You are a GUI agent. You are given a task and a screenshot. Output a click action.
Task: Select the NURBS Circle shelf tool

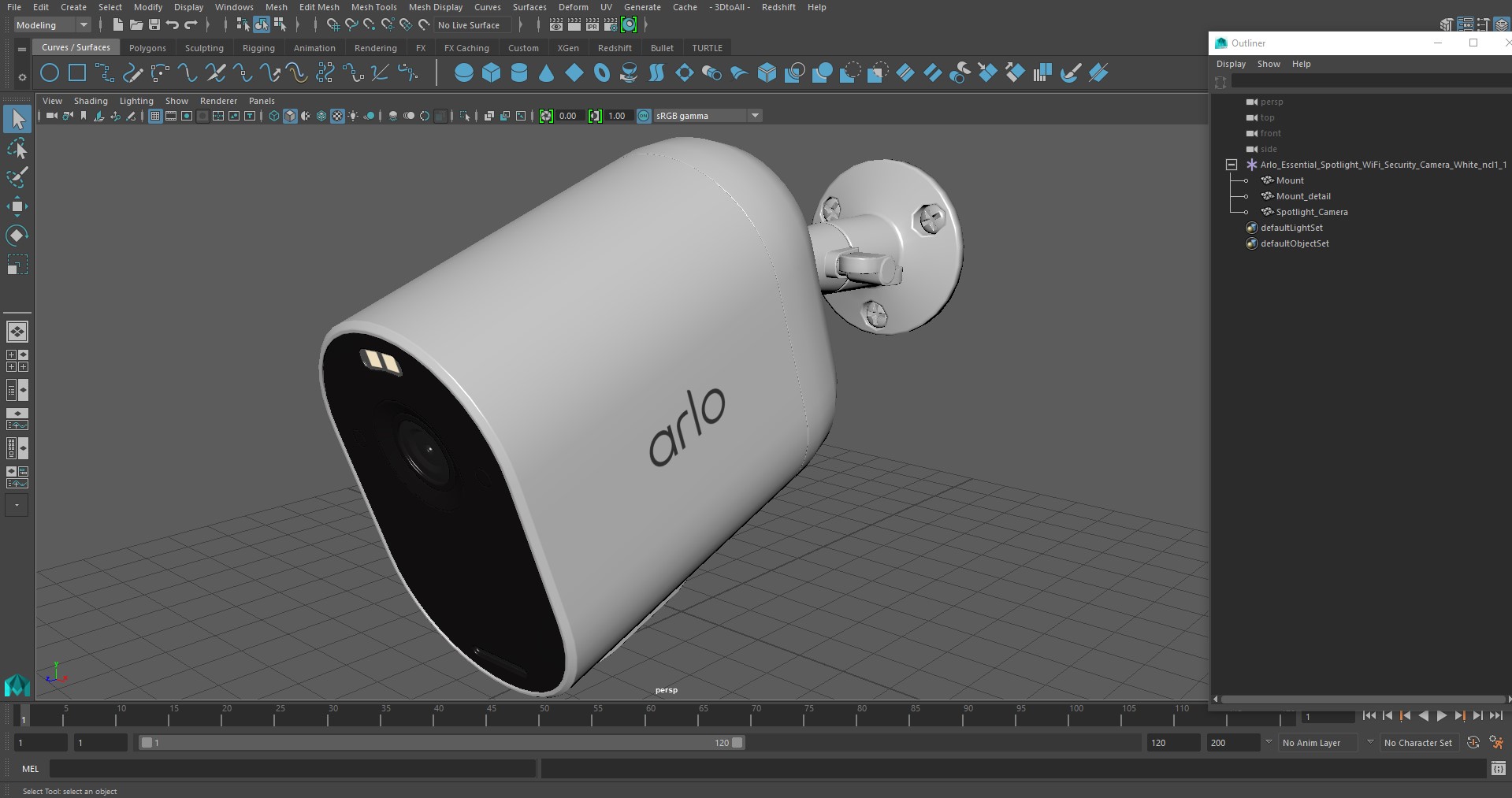pyautogui.click(x=50, y=73)
